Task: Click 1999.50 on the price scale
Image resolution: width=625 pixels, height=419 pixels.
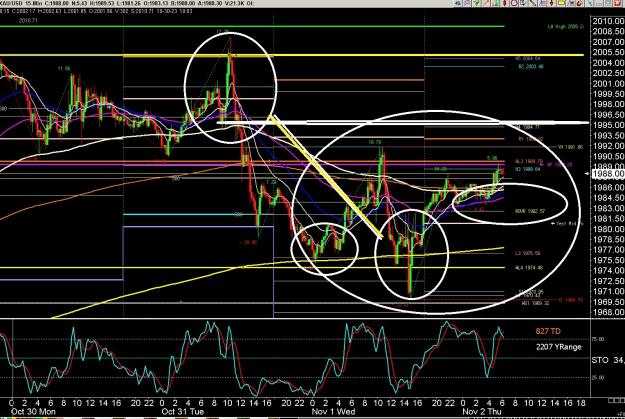Action: click(x=608, y=94)
